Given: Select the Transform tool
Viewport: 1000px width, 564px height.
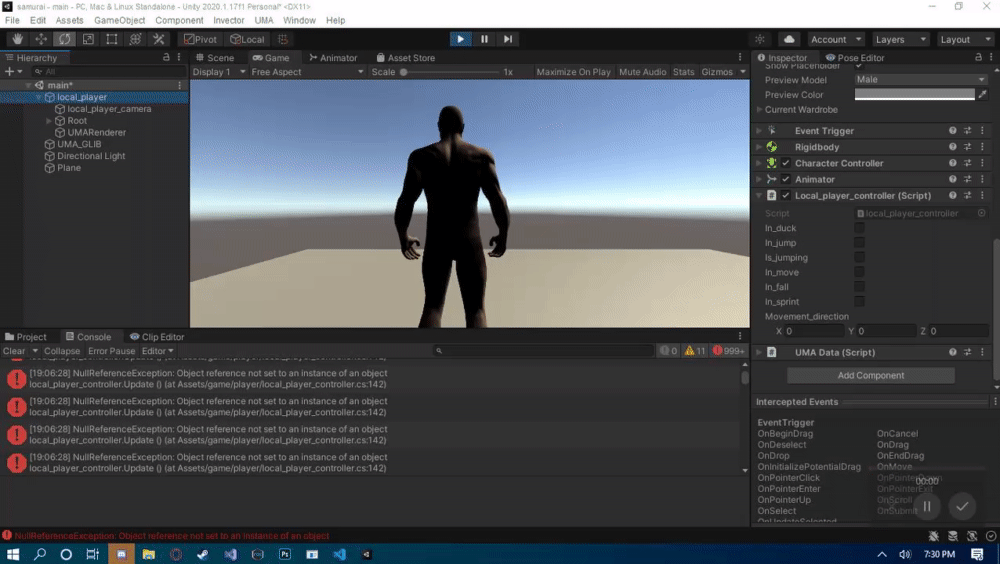Looking at the screenshot, I should [x=135, y=39].
